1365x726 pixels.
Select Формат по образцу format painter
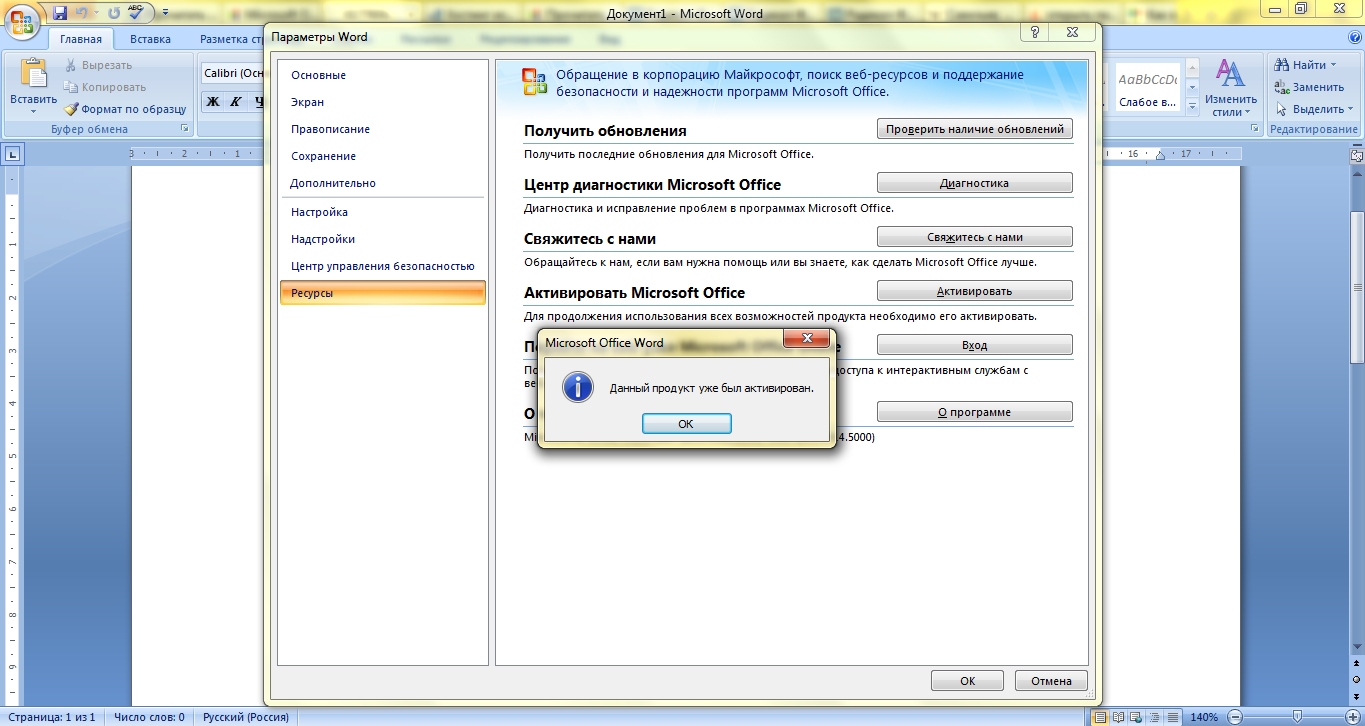[126, 109]
